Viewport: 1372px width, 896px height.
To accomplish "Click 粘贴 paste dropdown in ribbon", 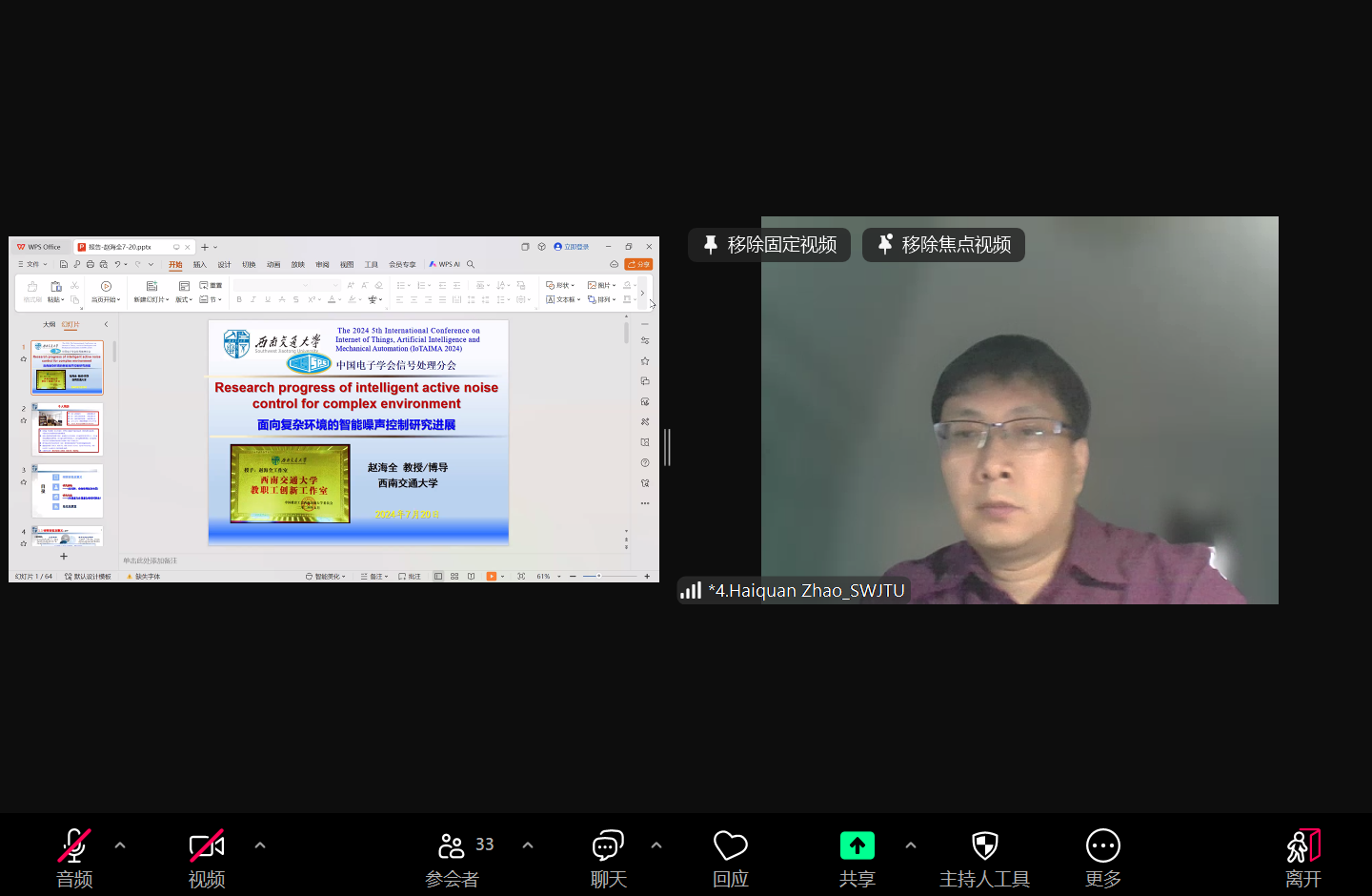I will click(x=56, y=299).
